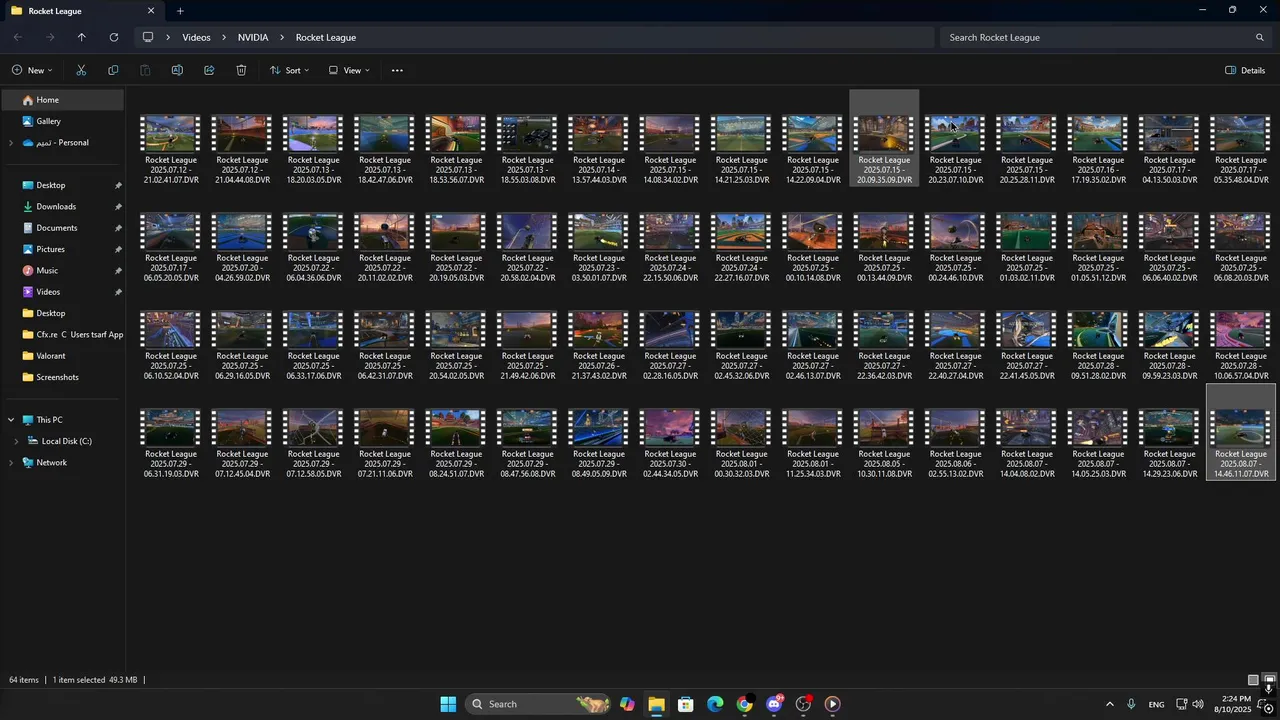Click the taskbar Search box
Image resolution: width=1280 pixels, height=720 pixels.
coord(540,704)
